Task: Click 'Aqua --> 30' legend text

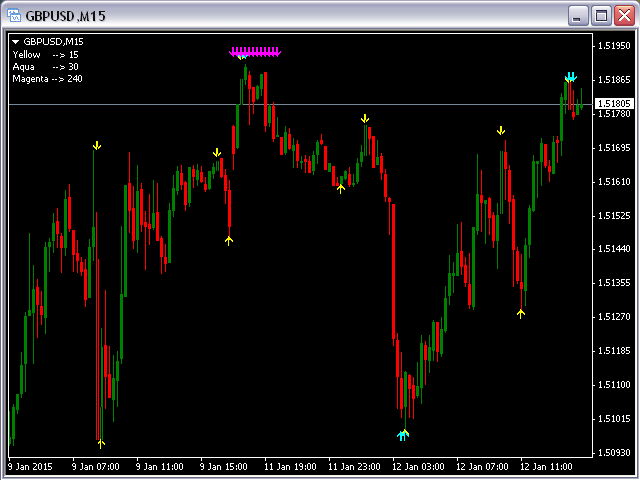Action: tap(45, 67)
